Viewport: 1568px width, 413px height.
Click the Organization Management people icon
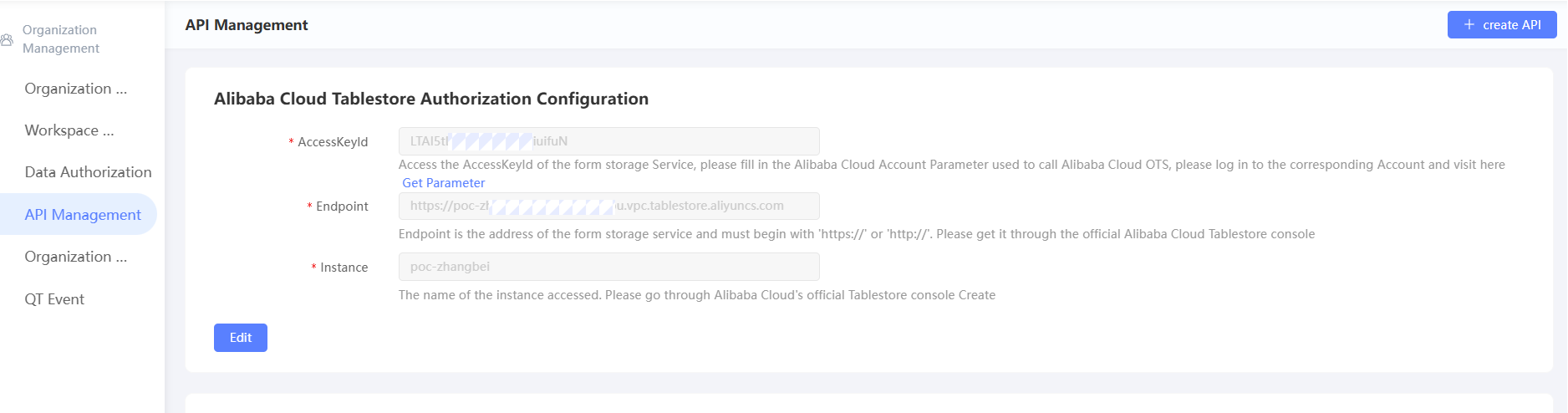tap(7, 39)
